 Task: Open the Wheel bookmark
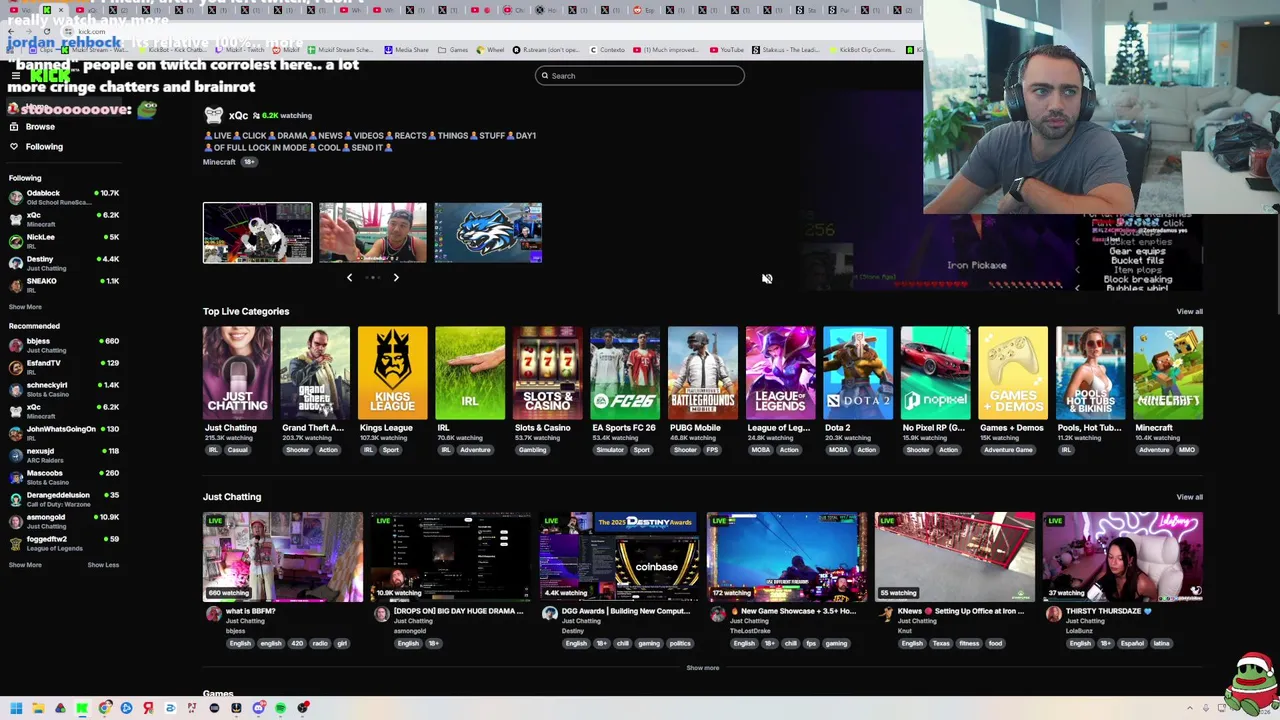[x=490, y=50]
